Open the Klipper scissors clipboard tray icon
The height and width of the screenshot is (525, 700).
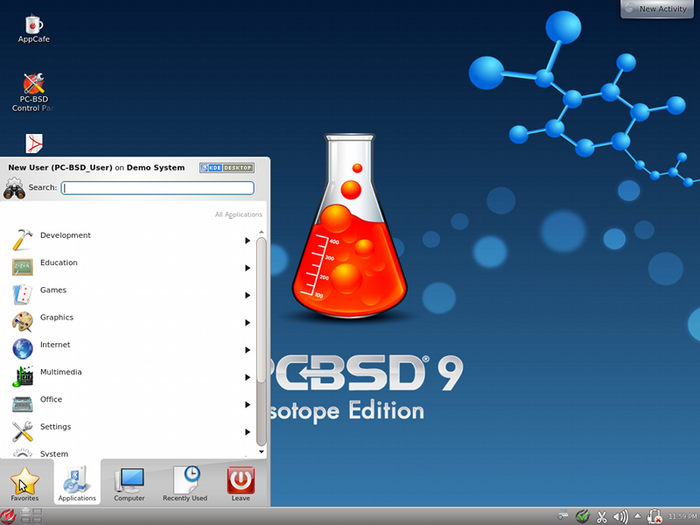(601, 517)
